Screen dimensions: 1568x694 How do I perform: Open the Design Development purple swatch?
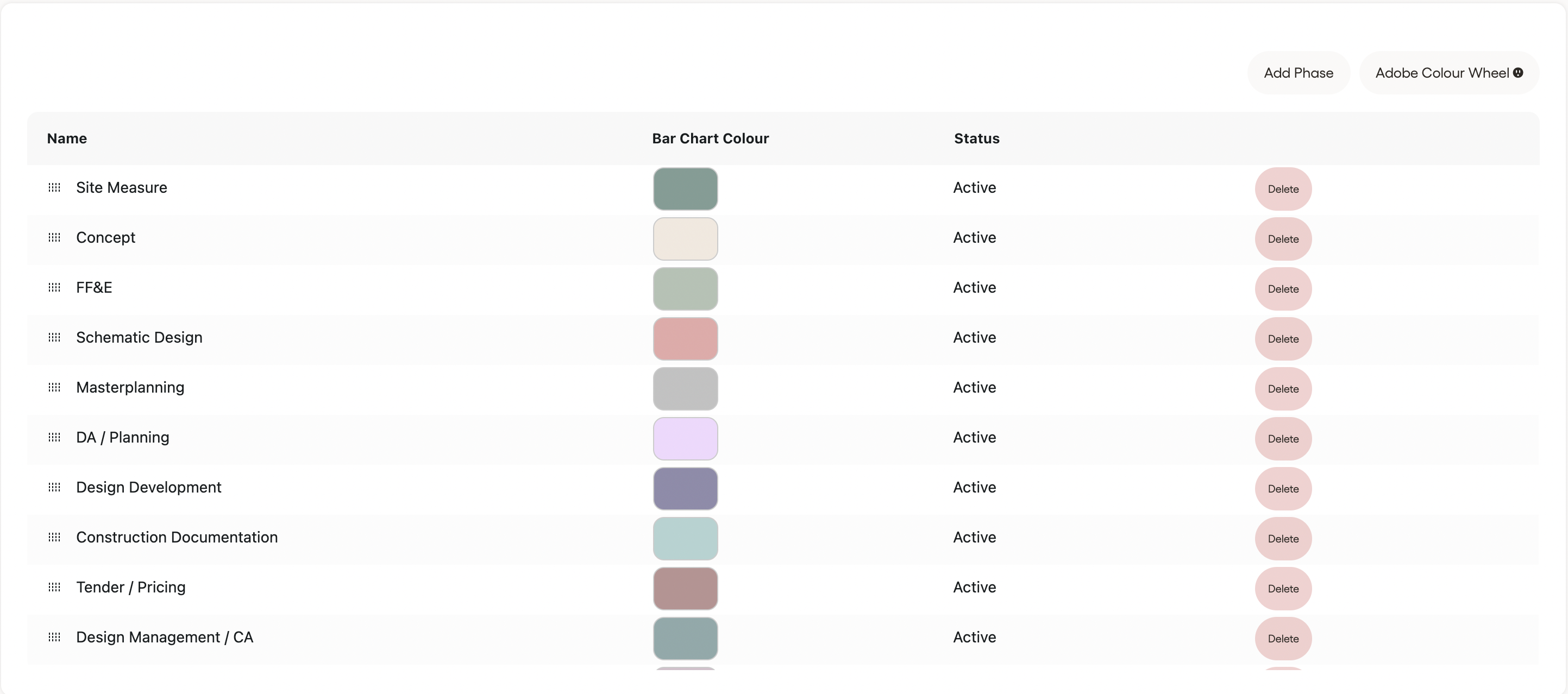point(686,488)
